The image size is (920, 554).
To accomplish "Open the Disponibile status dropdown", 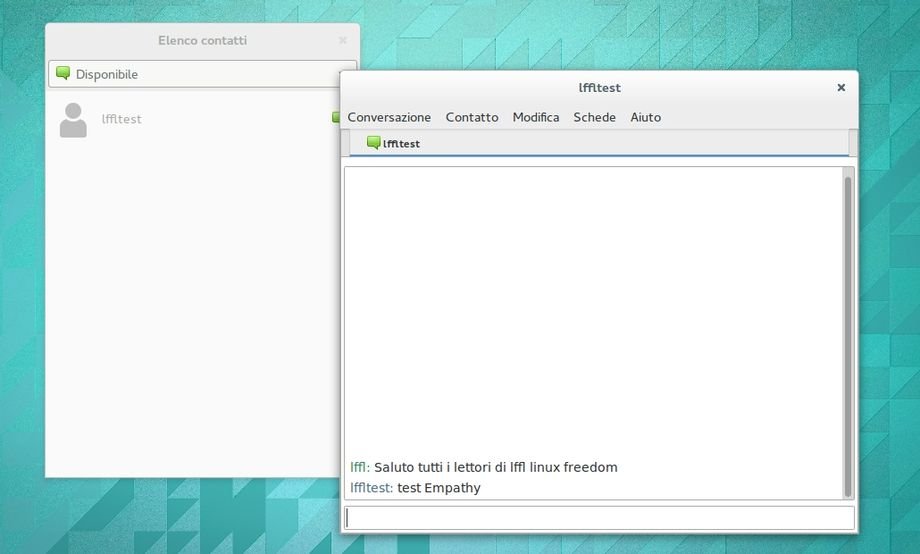I will (200, 74).
